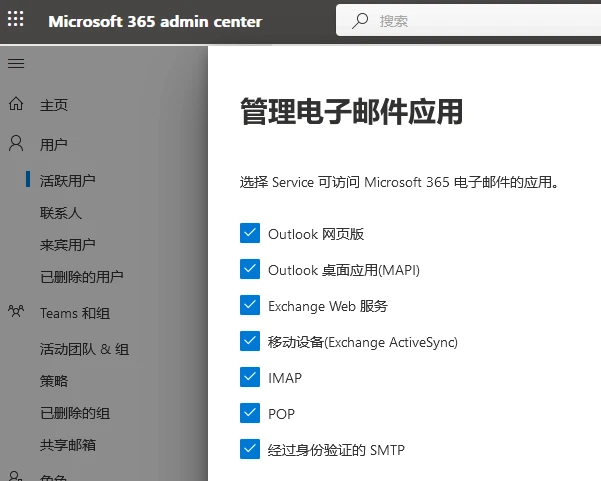Expand the Teams 和组 section
Image resolution: width=601 pixels, height=481 pixels.
point(75,313)
